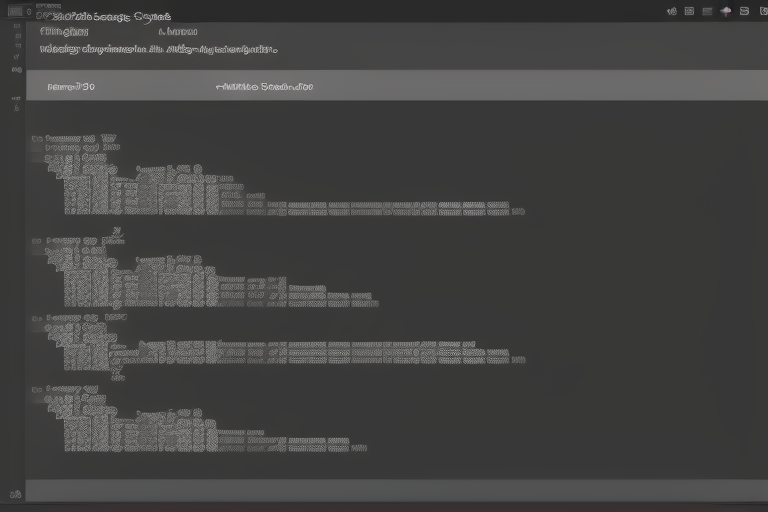Click the first icon in the top-right toolbar
Screen dimensions: 768x512
tap(672, 11)
